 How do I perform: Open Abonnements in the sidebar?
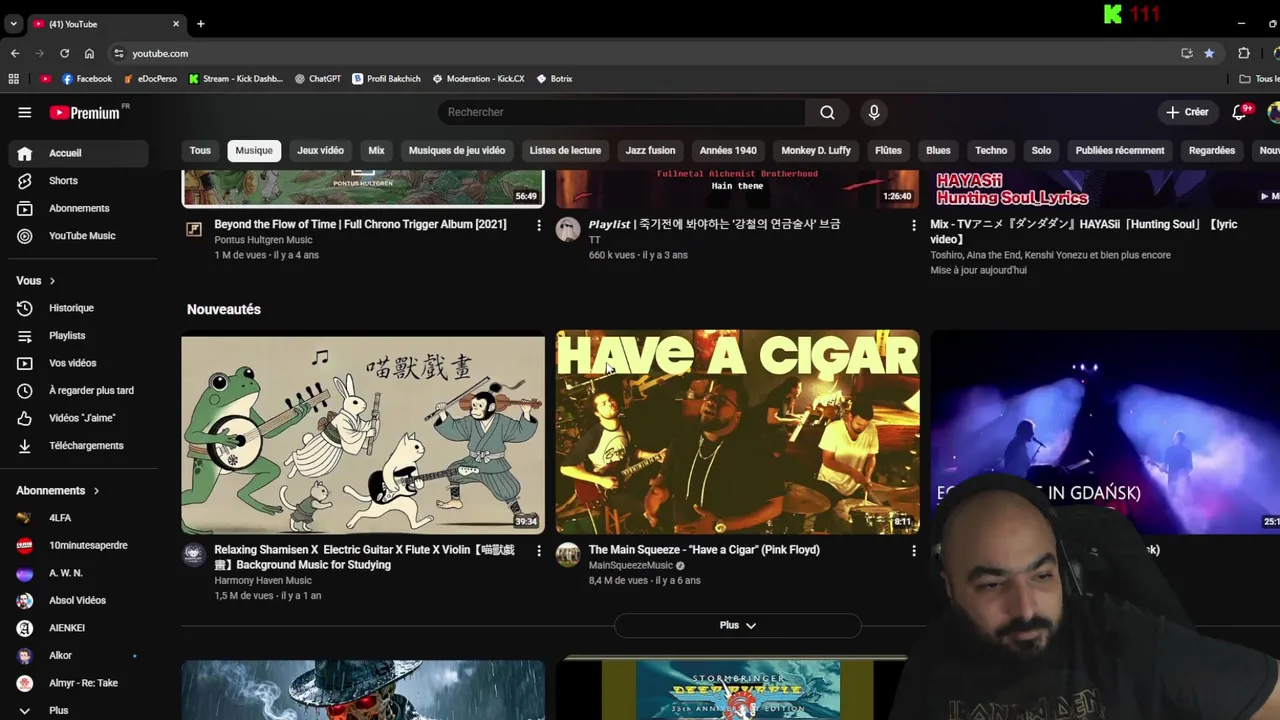pyautogui.click(x=78, y=208)
